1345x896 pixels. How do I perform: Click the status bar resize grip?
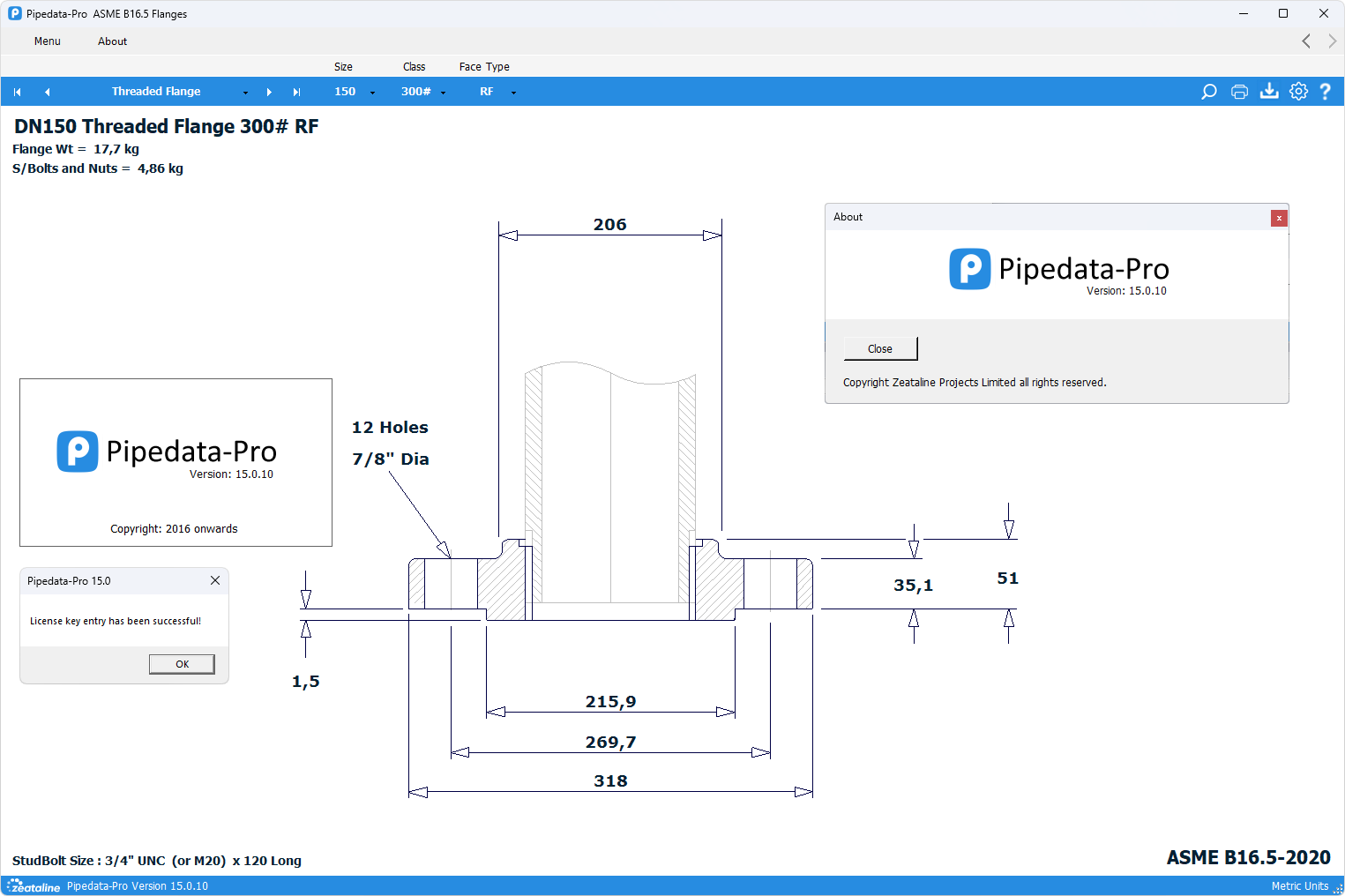[1338, 889]
